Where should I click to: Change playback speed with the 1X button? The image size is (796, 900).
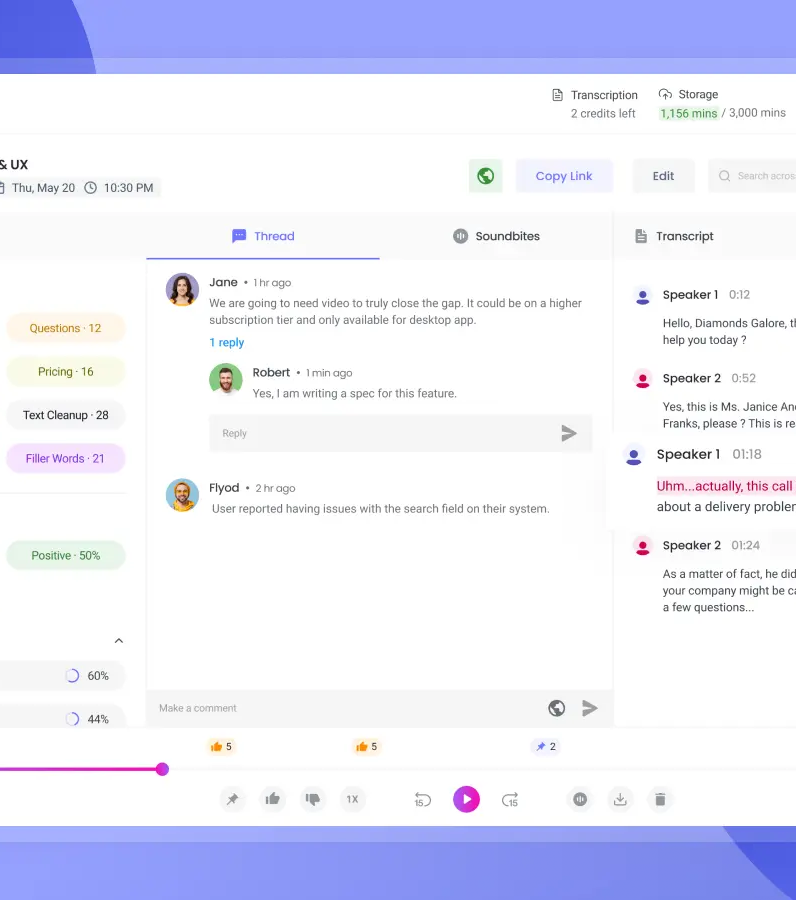coord(352,799)
